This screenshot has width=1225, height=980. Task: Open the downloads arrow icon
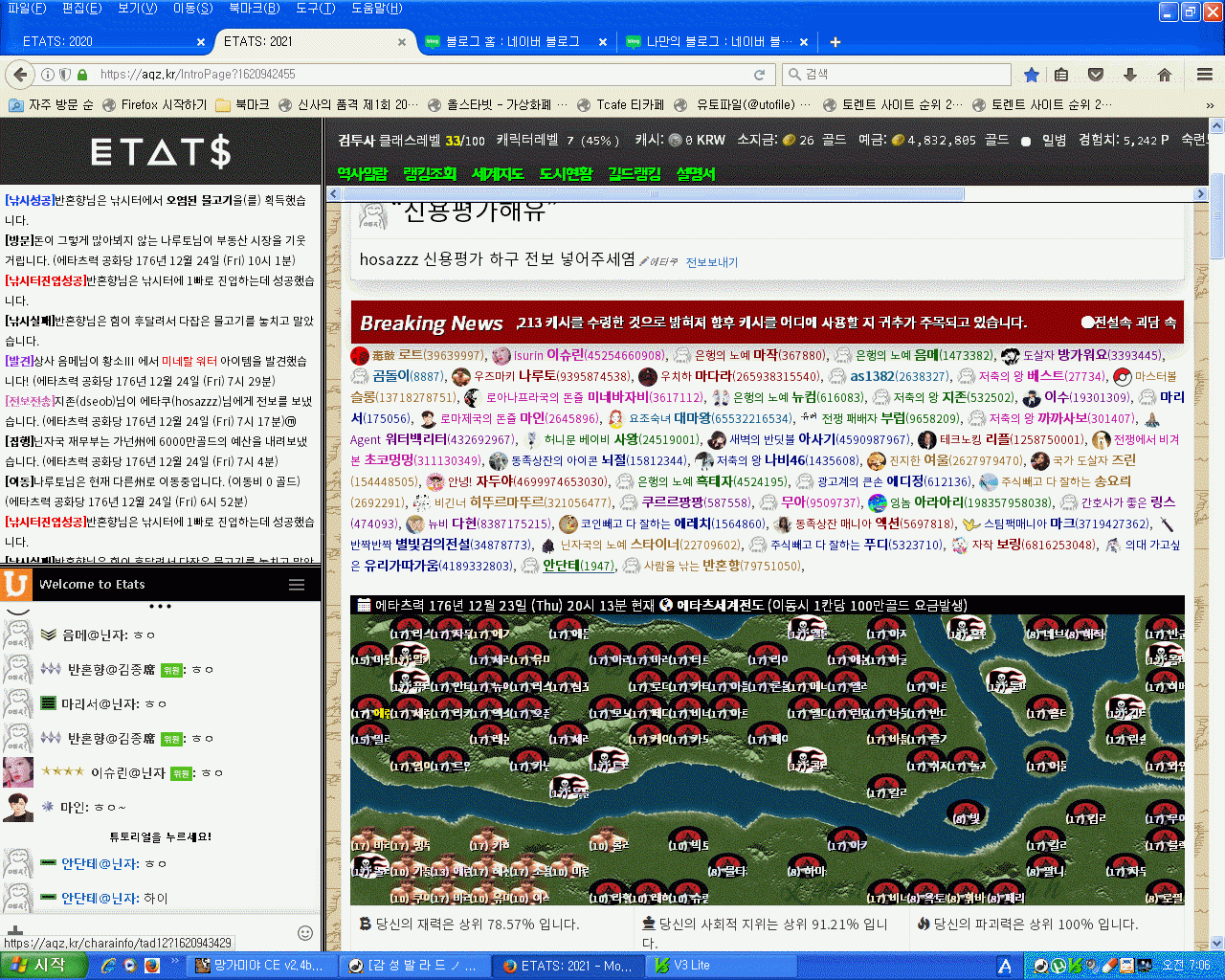[x=1130, y=74]
